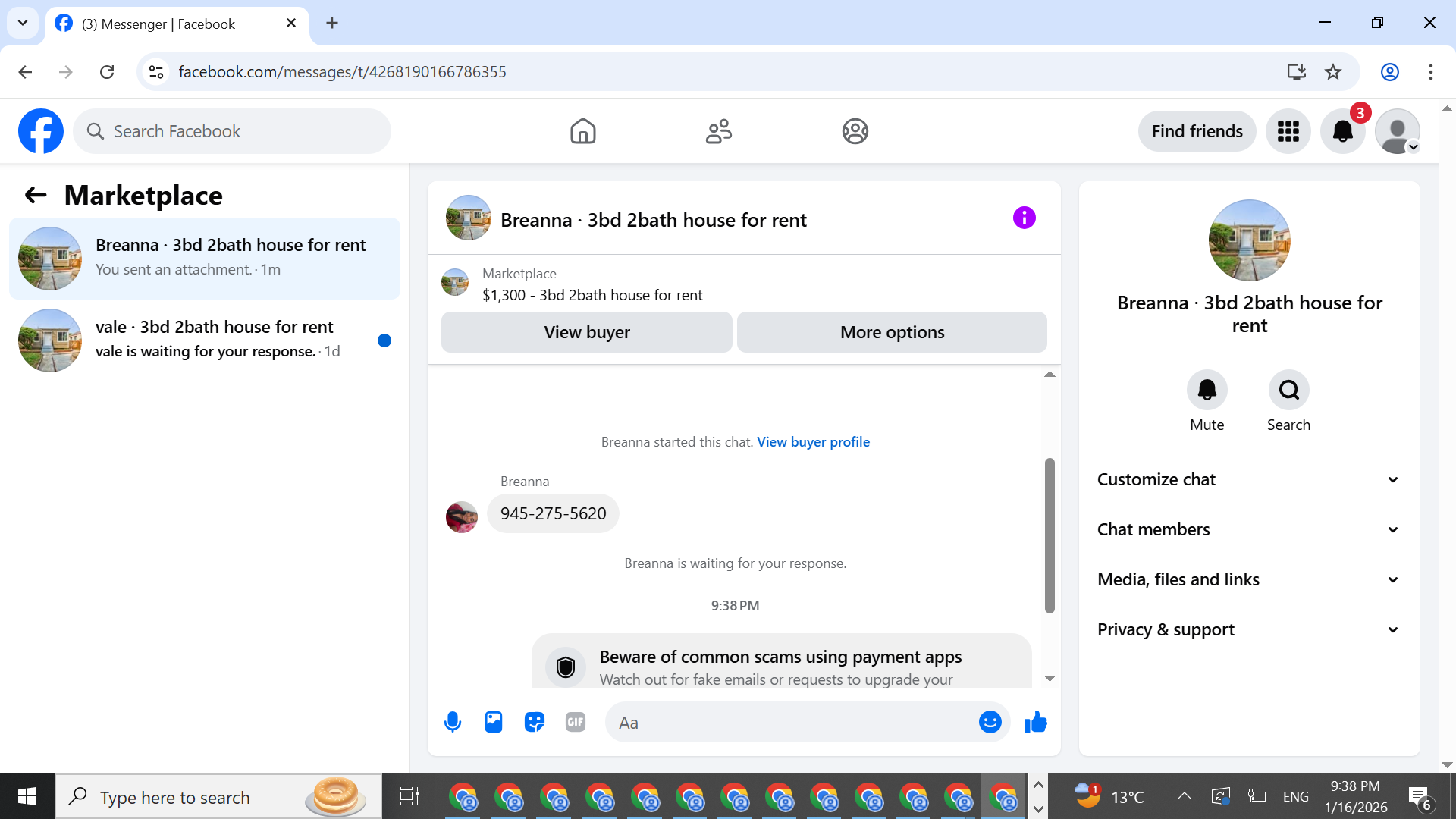Expand Privacy & support section
The width and height of the screenshot is (1456, 819).
(1248, 629)
